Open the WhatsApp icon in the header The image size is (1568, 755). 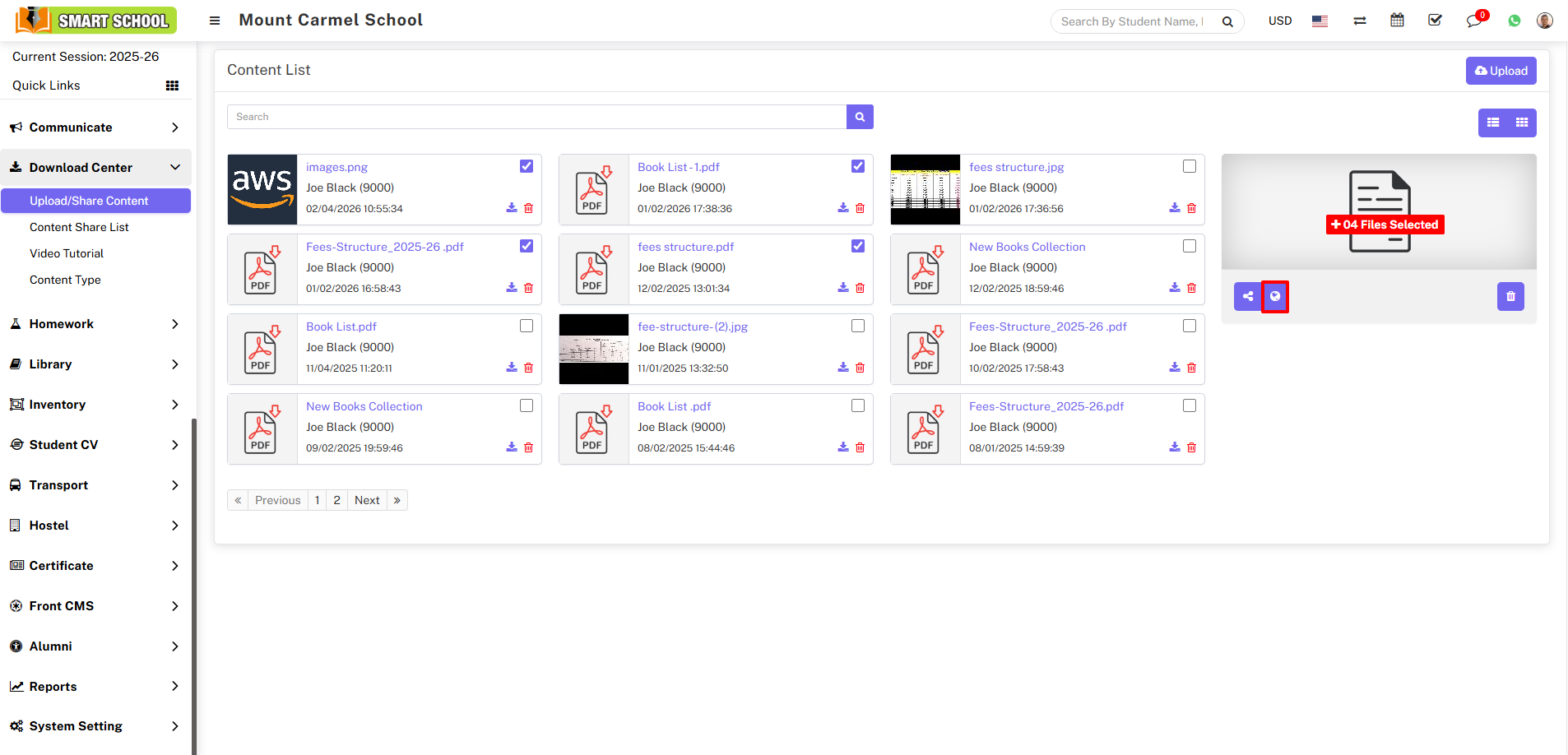coord(1514,21)
